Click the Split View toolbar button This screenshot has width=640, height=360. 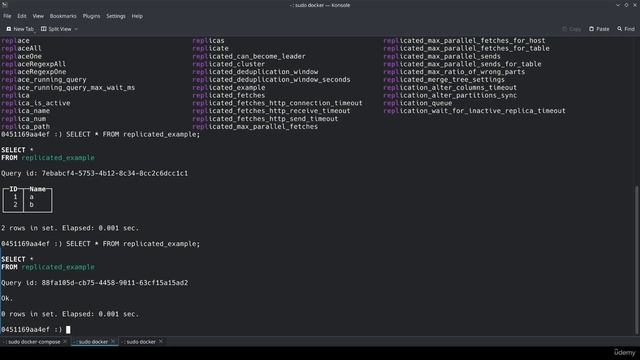[x=56, y=29]
